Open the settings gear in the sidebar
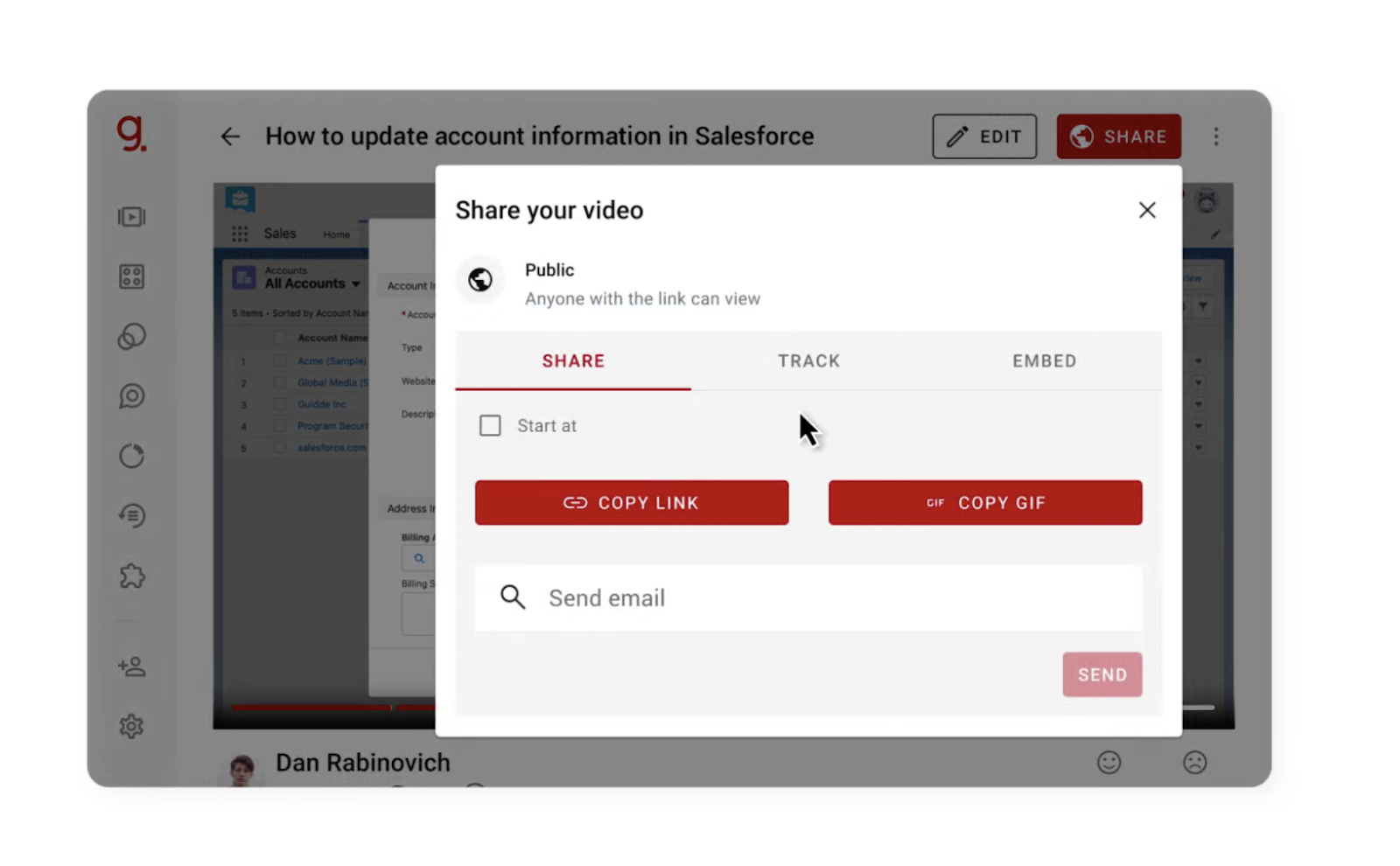 pos(131,725)
